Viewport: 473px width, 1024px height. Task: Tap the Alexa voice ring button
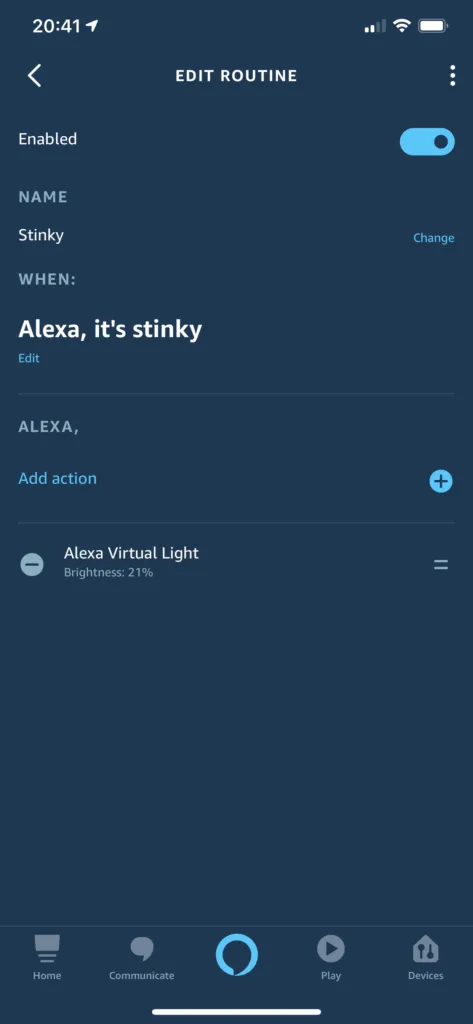(x=236, y=955)
